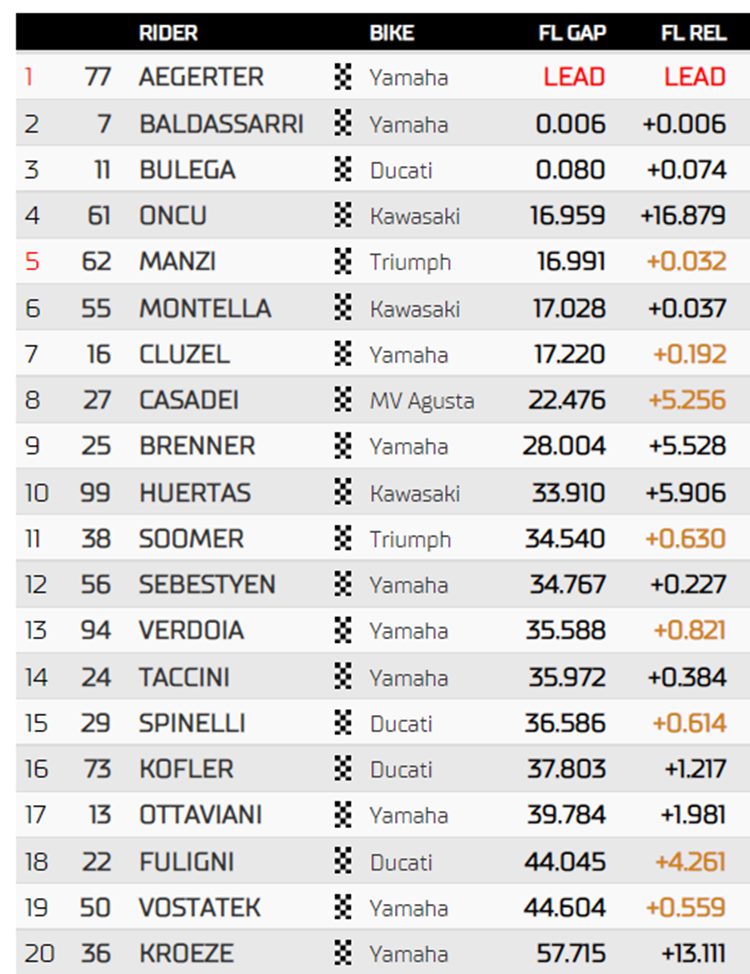Click the checkered flag icon beside AEGERTER
Viewport: 750px width, 974px height.
[343, 77]
